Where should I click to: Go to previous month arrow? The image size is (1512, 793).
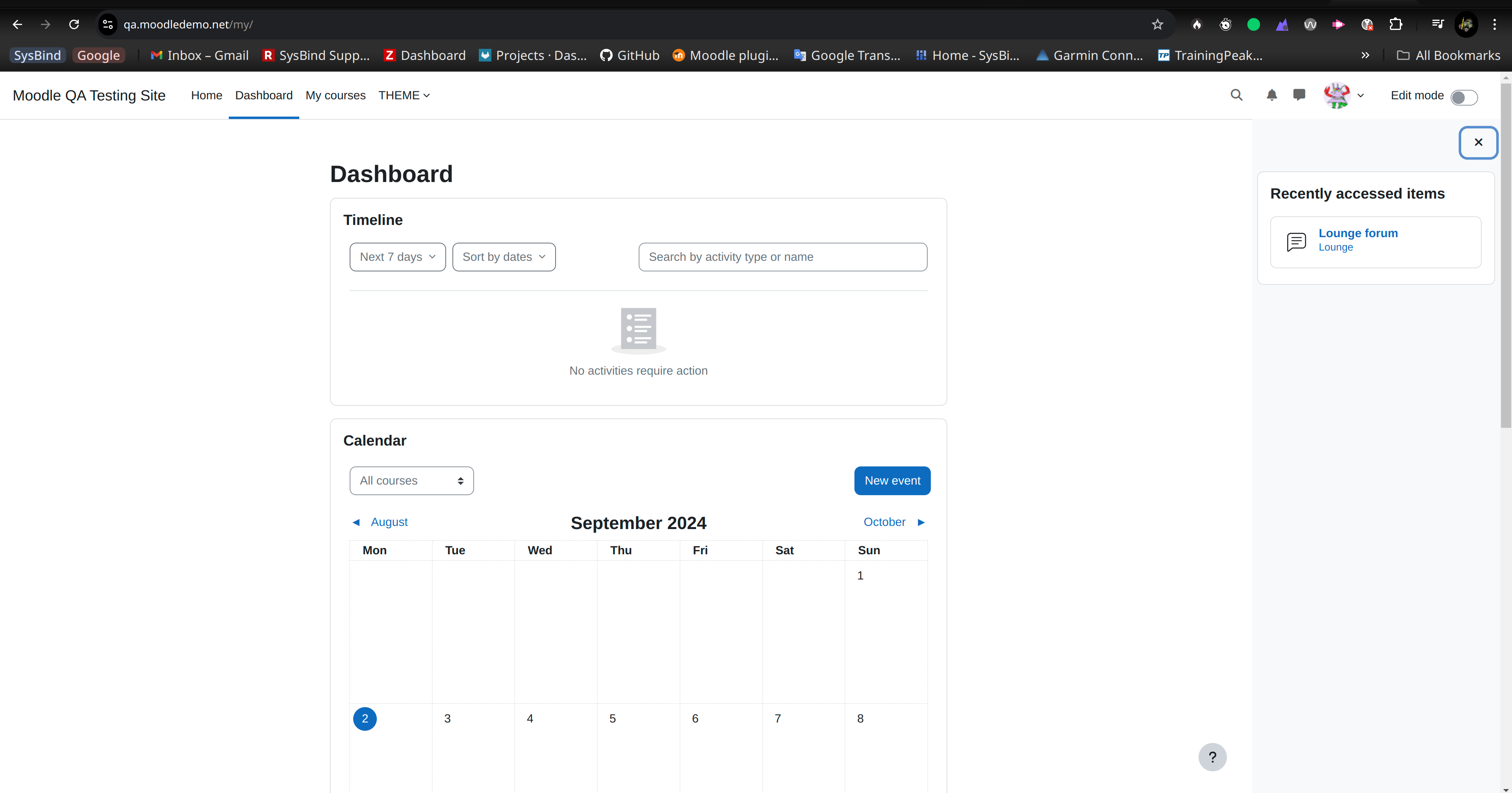pyautogui.click(x=356, y=522)
